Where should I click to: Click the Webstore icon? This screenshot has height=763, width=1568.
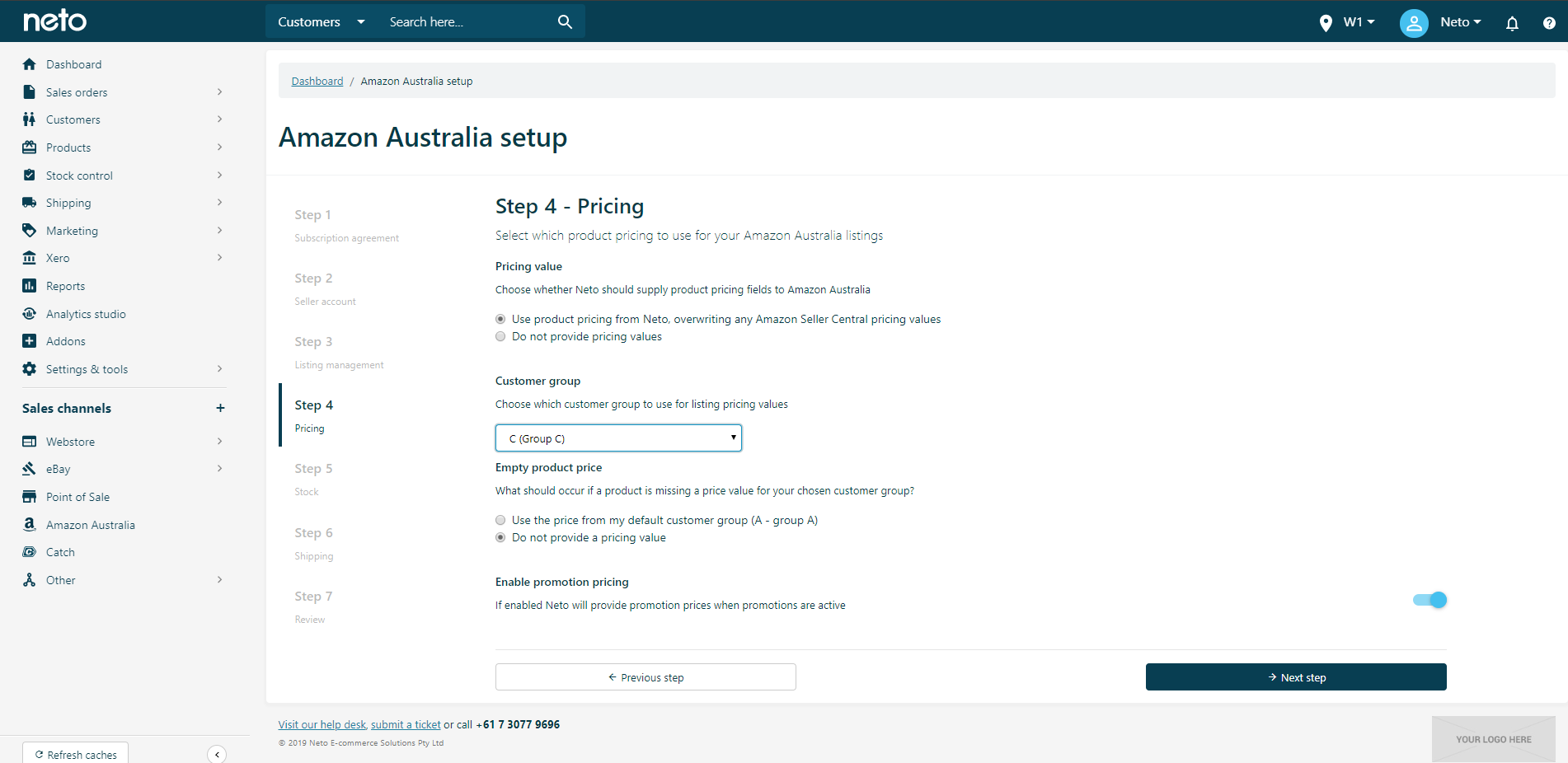click(30, 442)
